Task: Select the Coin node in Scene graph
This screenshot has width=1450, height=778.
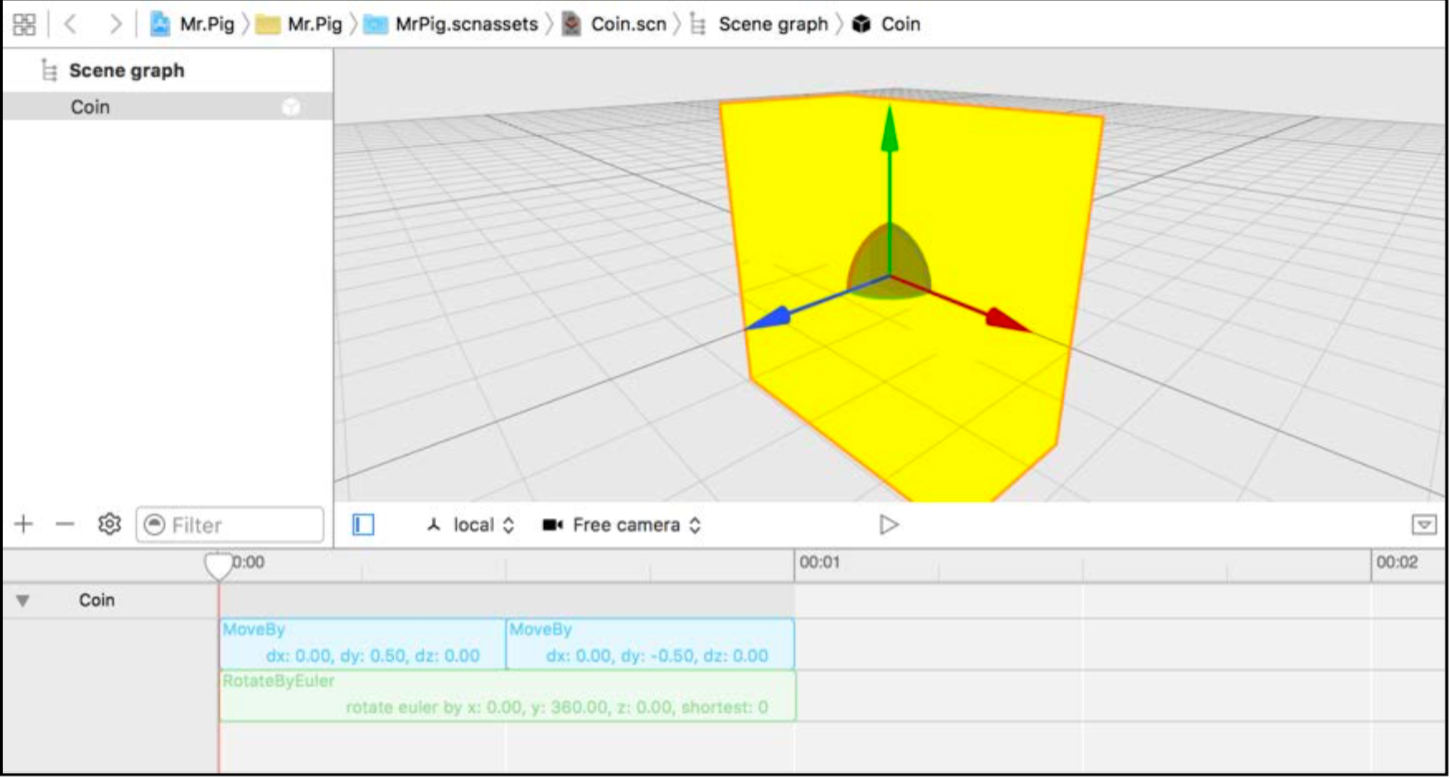Action: (x=167, y=107)
